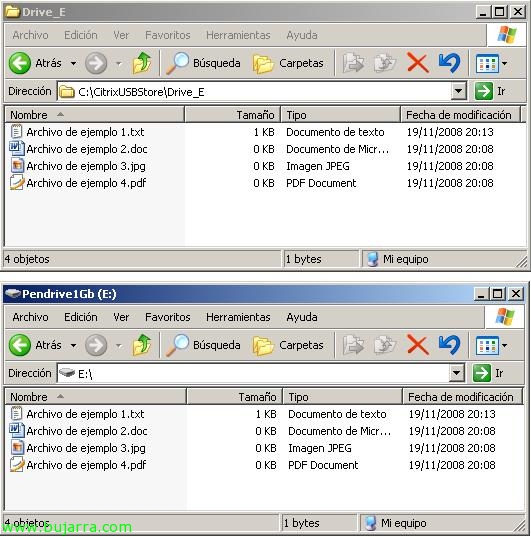The height and width of the screenshot is (537, 531).
Task: Click the blue Undo arrow in Drive_E toolbar
Action: [x=449, y=63]
